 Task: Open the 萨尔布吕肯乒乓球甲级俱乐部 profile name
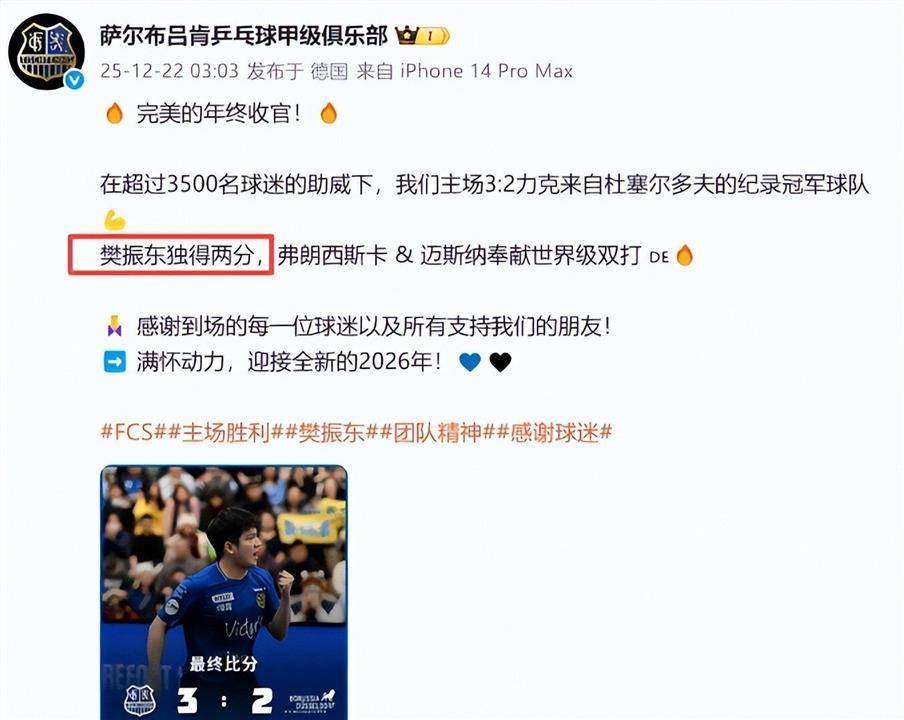pyautogui.click(x=244, y=36)
